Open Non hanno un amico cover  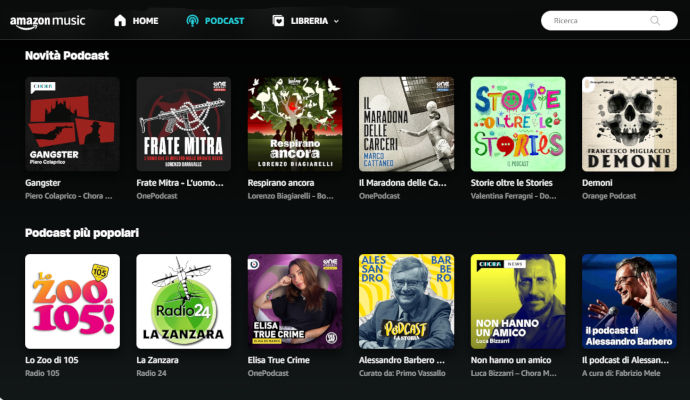(x=518, y=301)
